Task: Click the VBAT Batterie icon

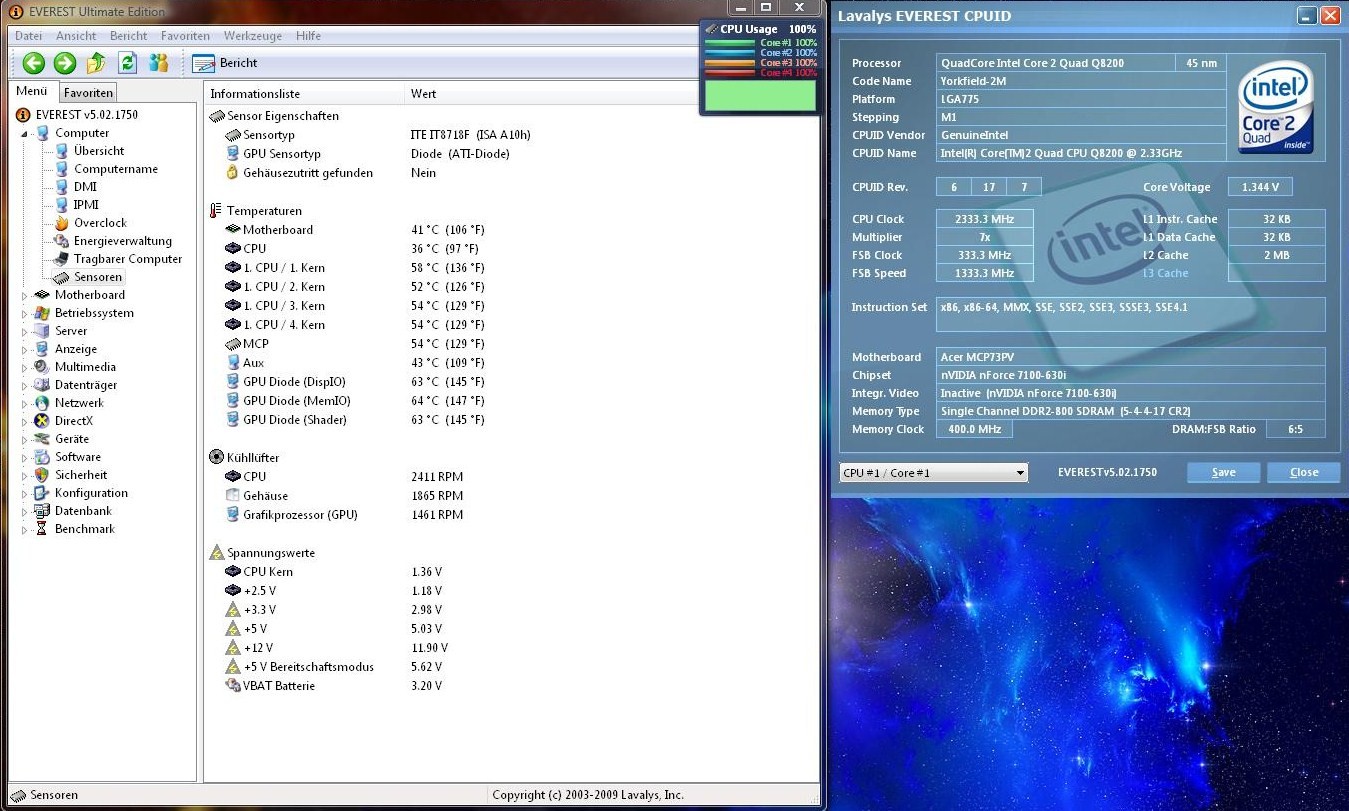Action: [x=233, y=686]
